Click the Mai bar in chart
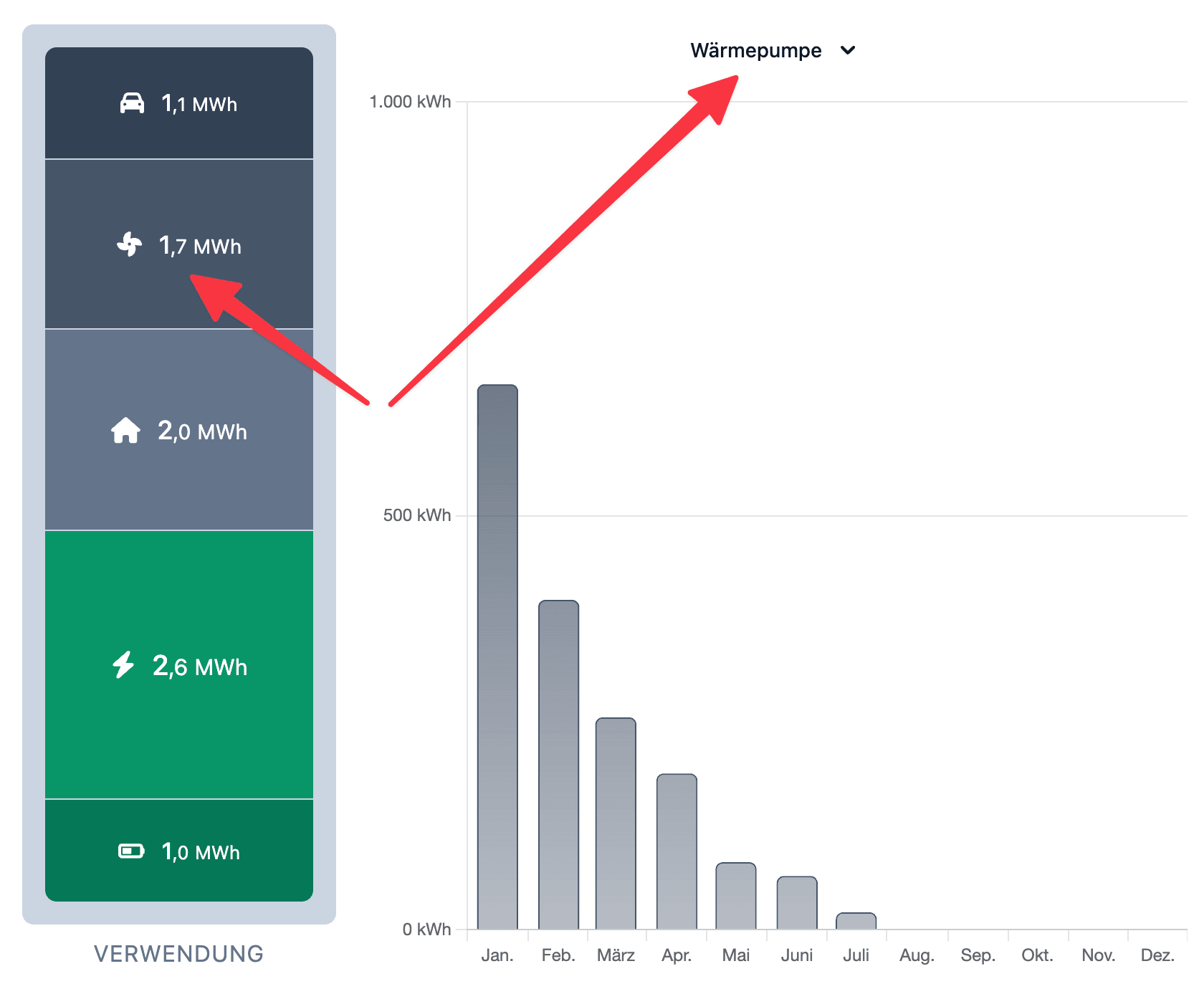 click(736, 895)
